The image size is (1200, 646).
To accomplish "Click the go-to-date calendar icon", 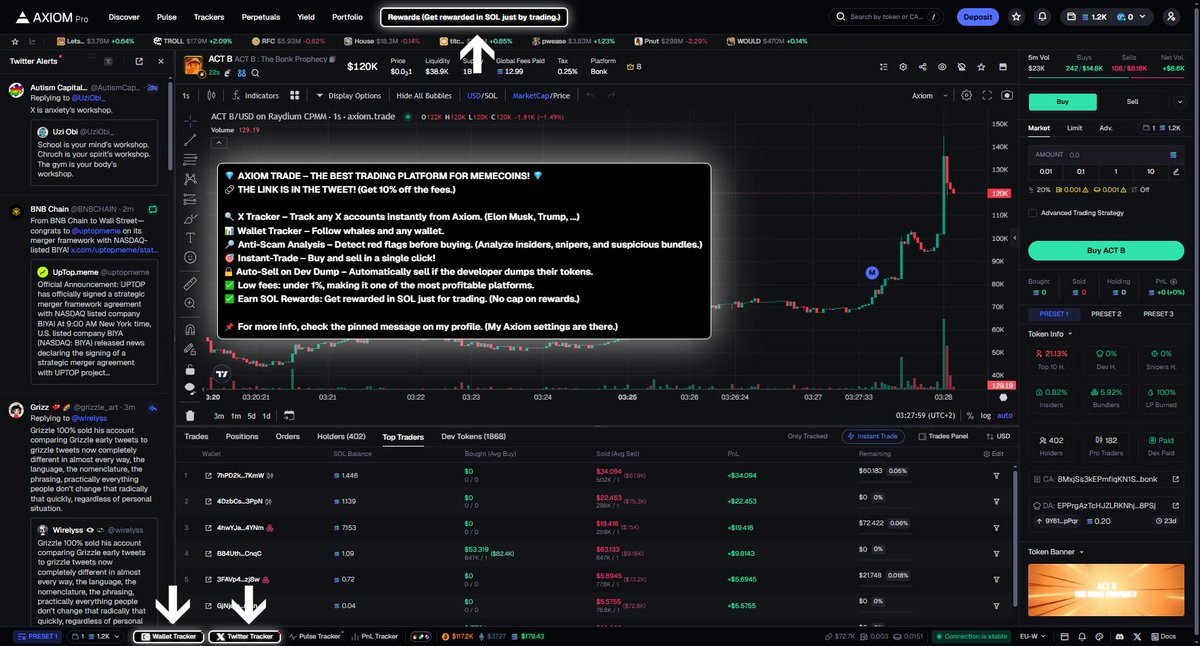I will coord(289,415).
